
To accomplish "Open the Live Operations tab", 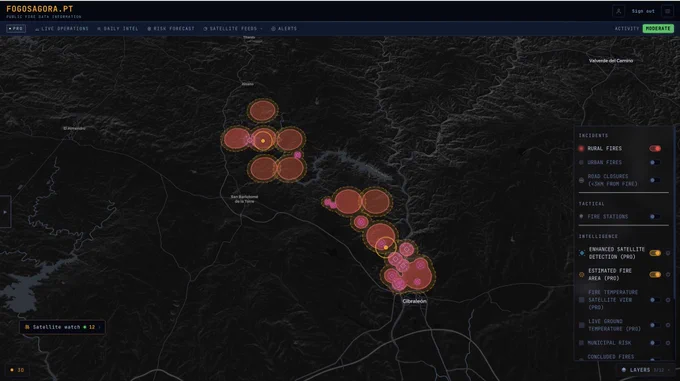I will [62, 29].
